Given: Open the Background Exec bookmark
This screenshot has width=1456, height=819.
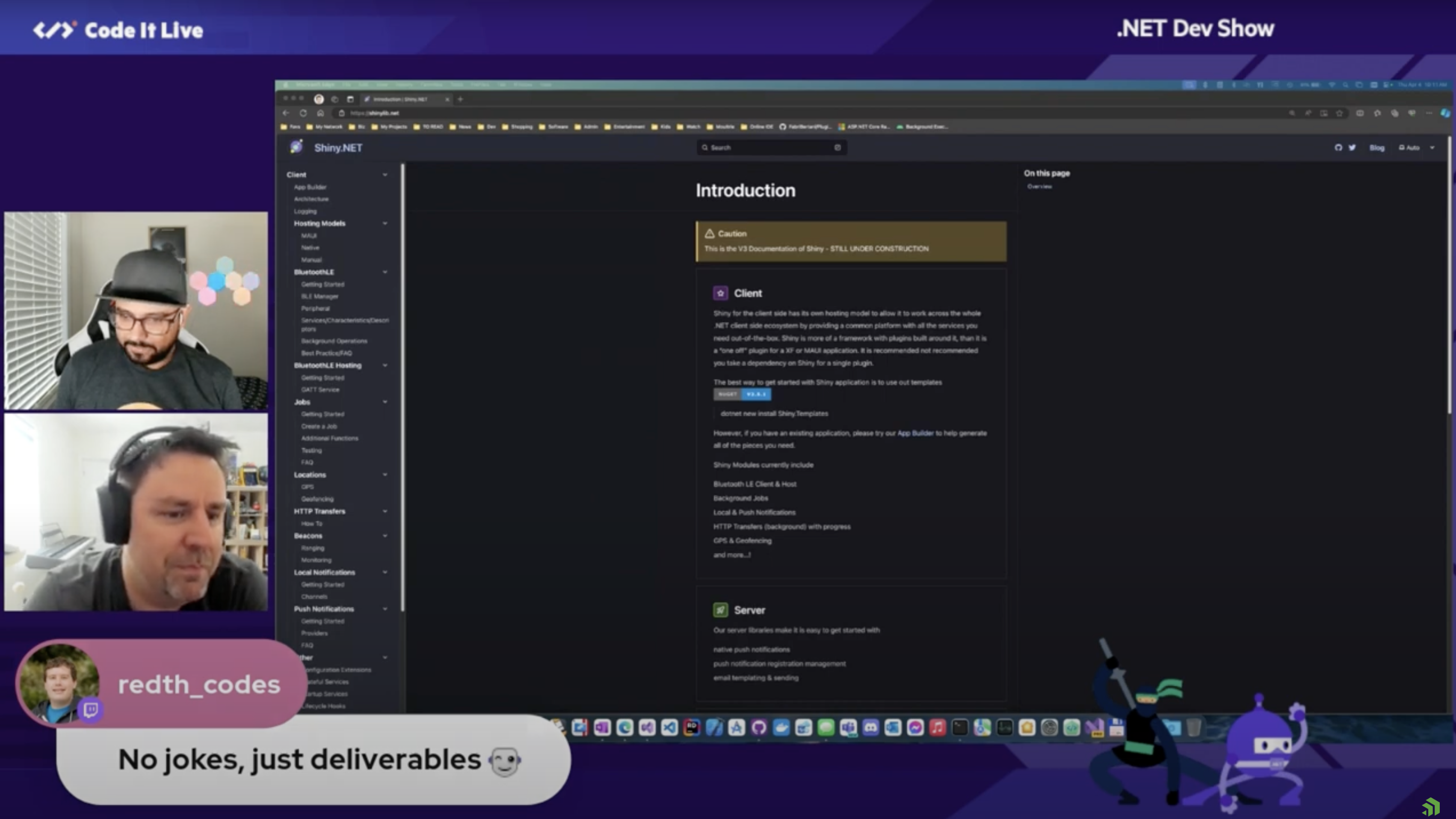Looking at the screenshot, I should point(923,127).
